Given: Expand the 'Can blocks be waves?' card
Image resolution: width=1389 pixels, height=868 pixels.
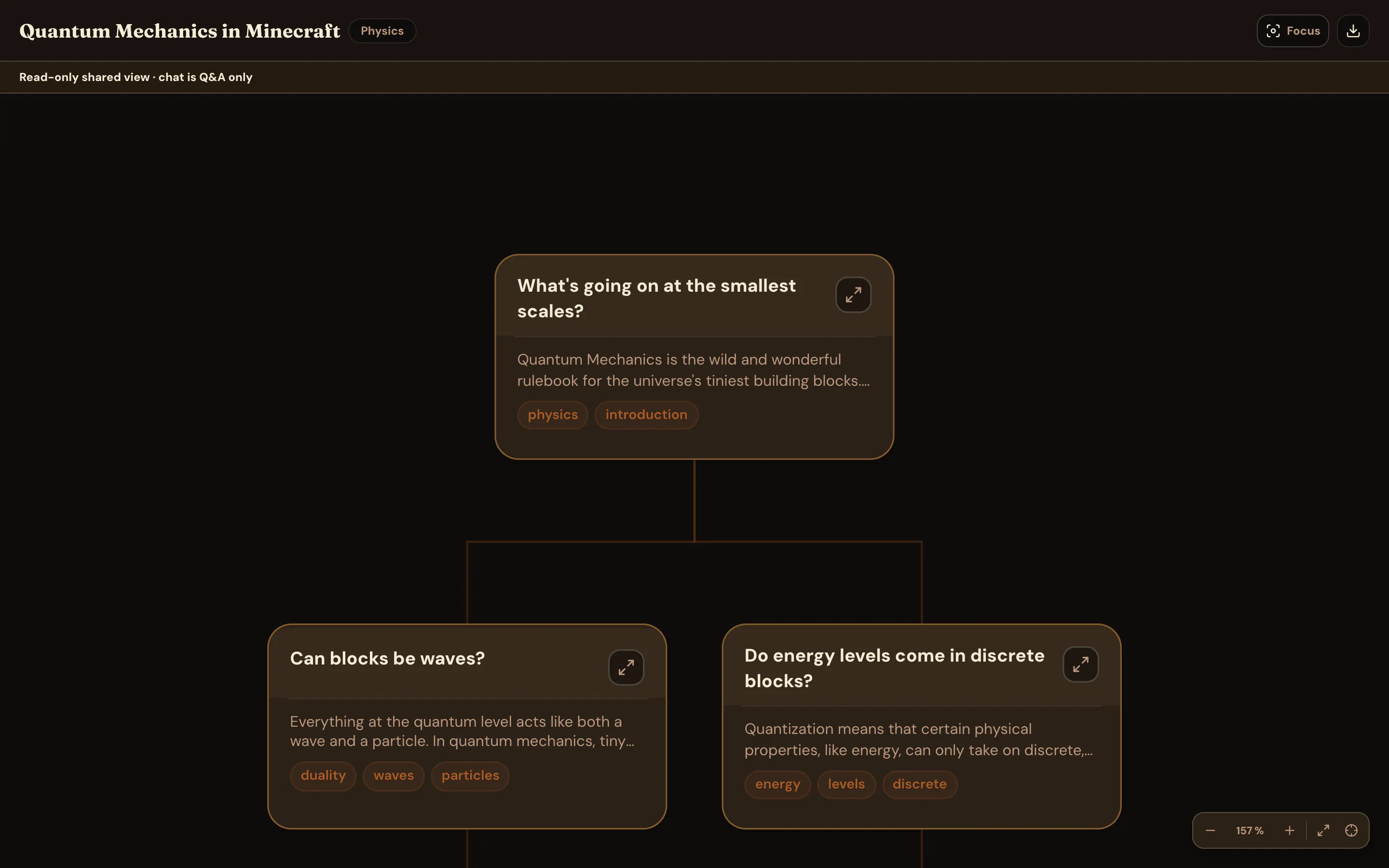Looking at the screenshot, I should click(x=626, y=667).
